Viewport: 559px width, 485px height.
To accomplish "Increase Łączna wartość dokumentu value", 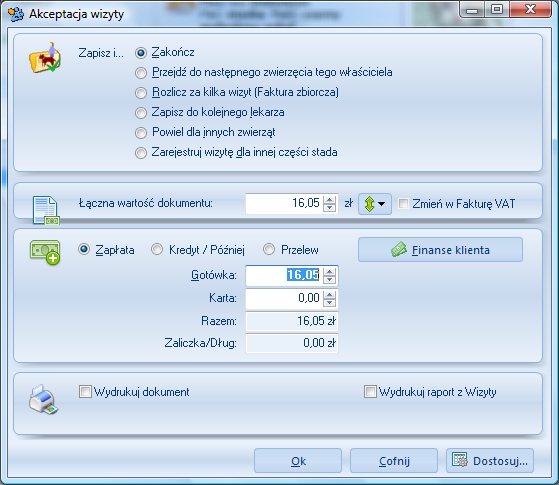I will point(330,200).
